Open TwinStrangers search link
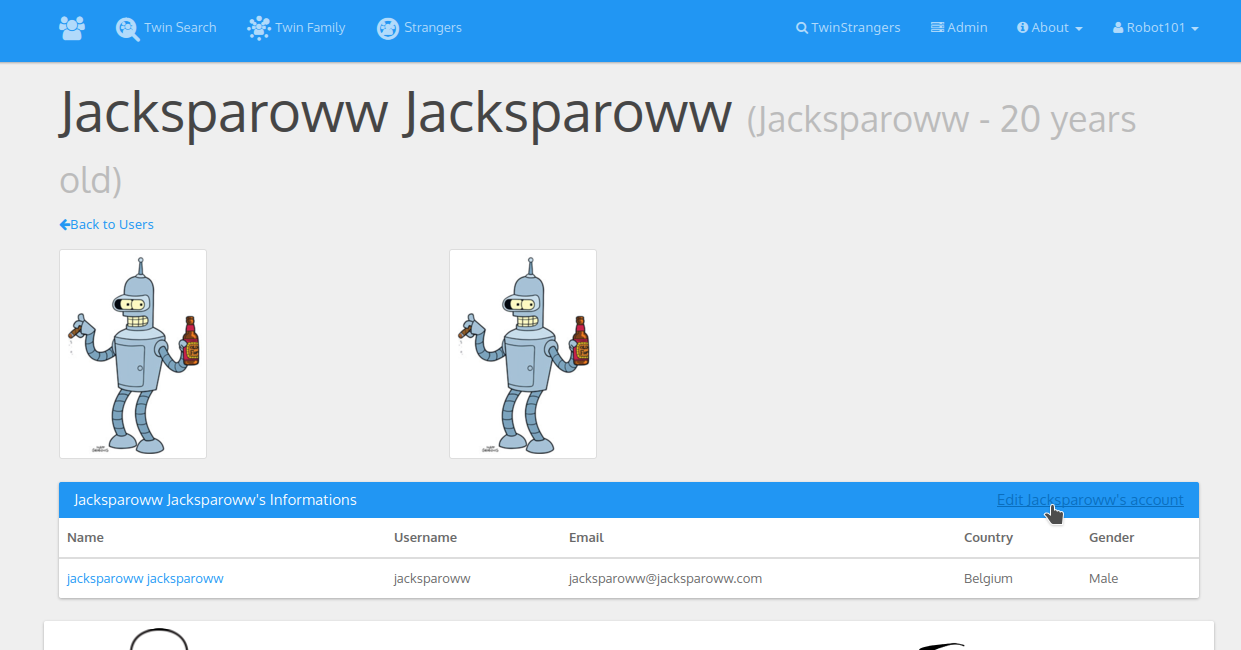Viewport: 1241px width, 650px height. pyautogui.click(x=848, y=28)
